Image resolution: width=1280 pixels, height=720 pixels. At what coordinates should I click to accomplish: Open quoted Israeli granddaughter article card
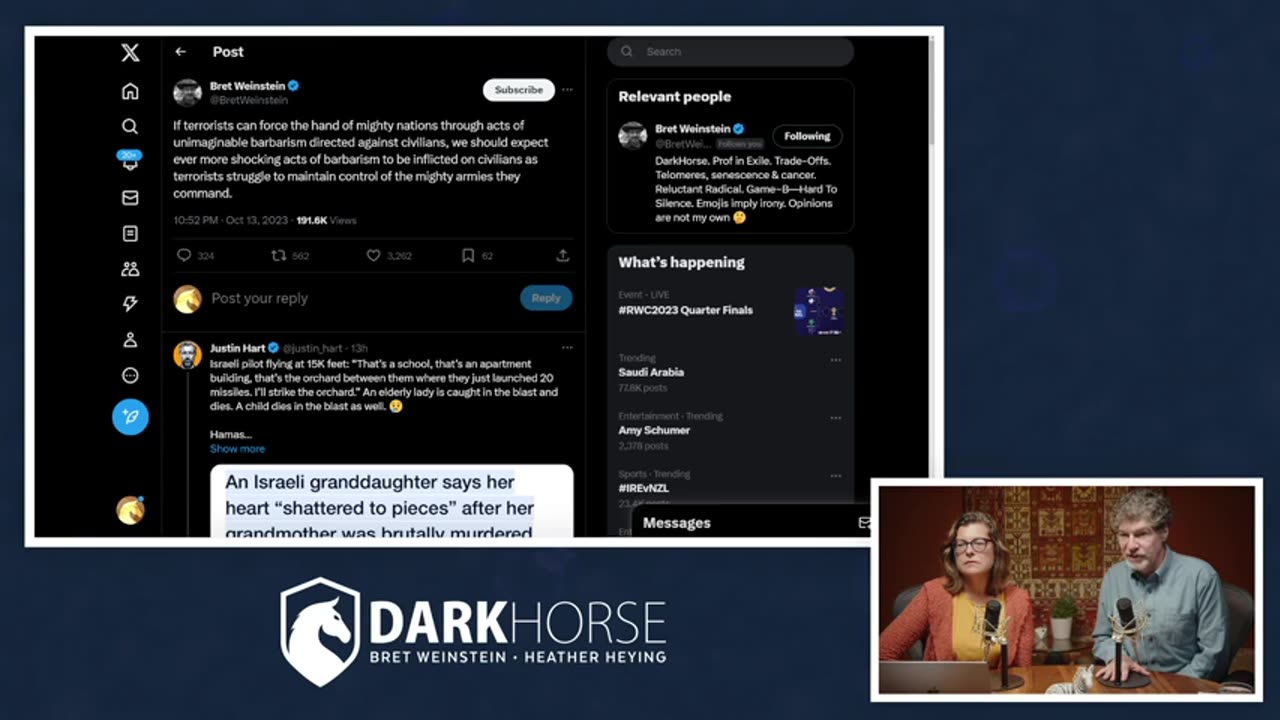pyautogui.click(x=391, y=501)
